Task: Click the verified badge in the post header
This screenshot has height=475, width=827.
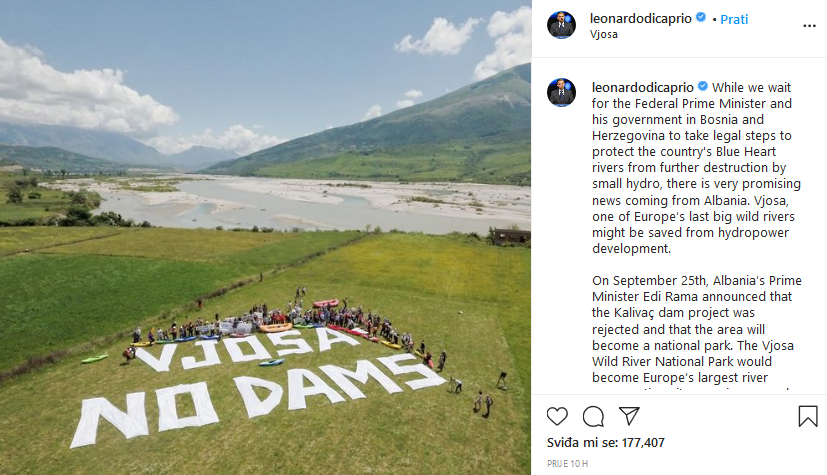Action: [x=701, y=18]
